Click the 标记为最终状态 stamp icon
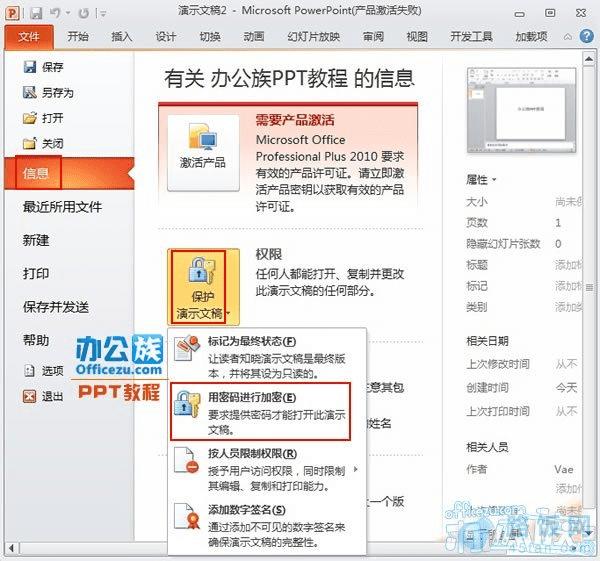The image size is (600, 561). (187, 348)
